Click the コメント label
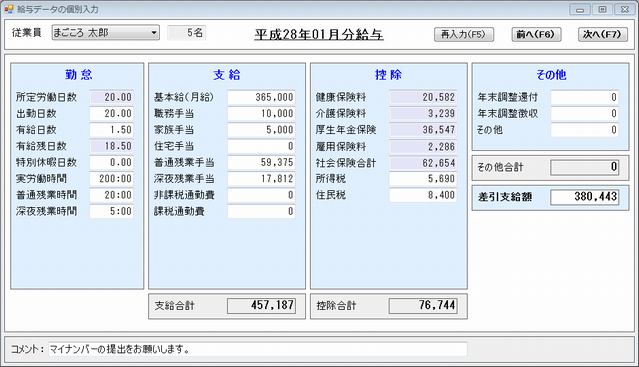This screenshot has width=639, height=367. (x=27, y=349)
